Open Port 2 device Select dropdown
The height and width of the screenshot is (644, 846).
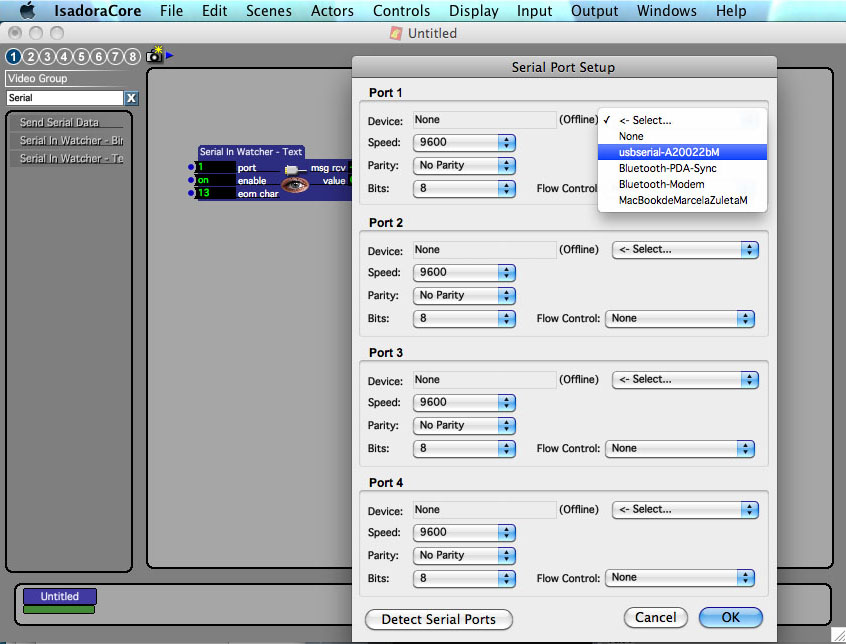684,250
